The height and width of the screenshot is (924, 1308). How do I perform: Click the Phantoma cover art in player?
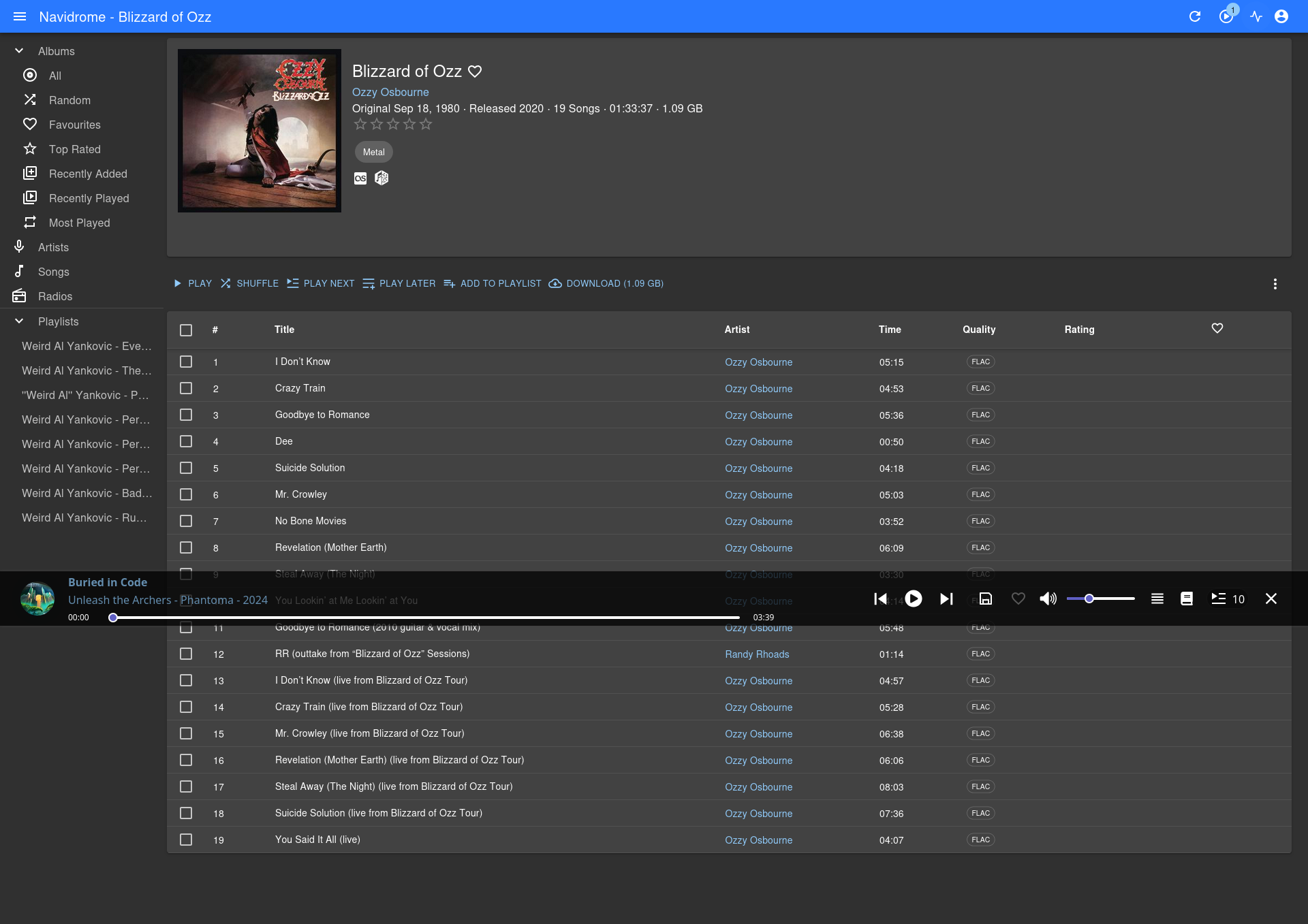[x=37, y=599]
